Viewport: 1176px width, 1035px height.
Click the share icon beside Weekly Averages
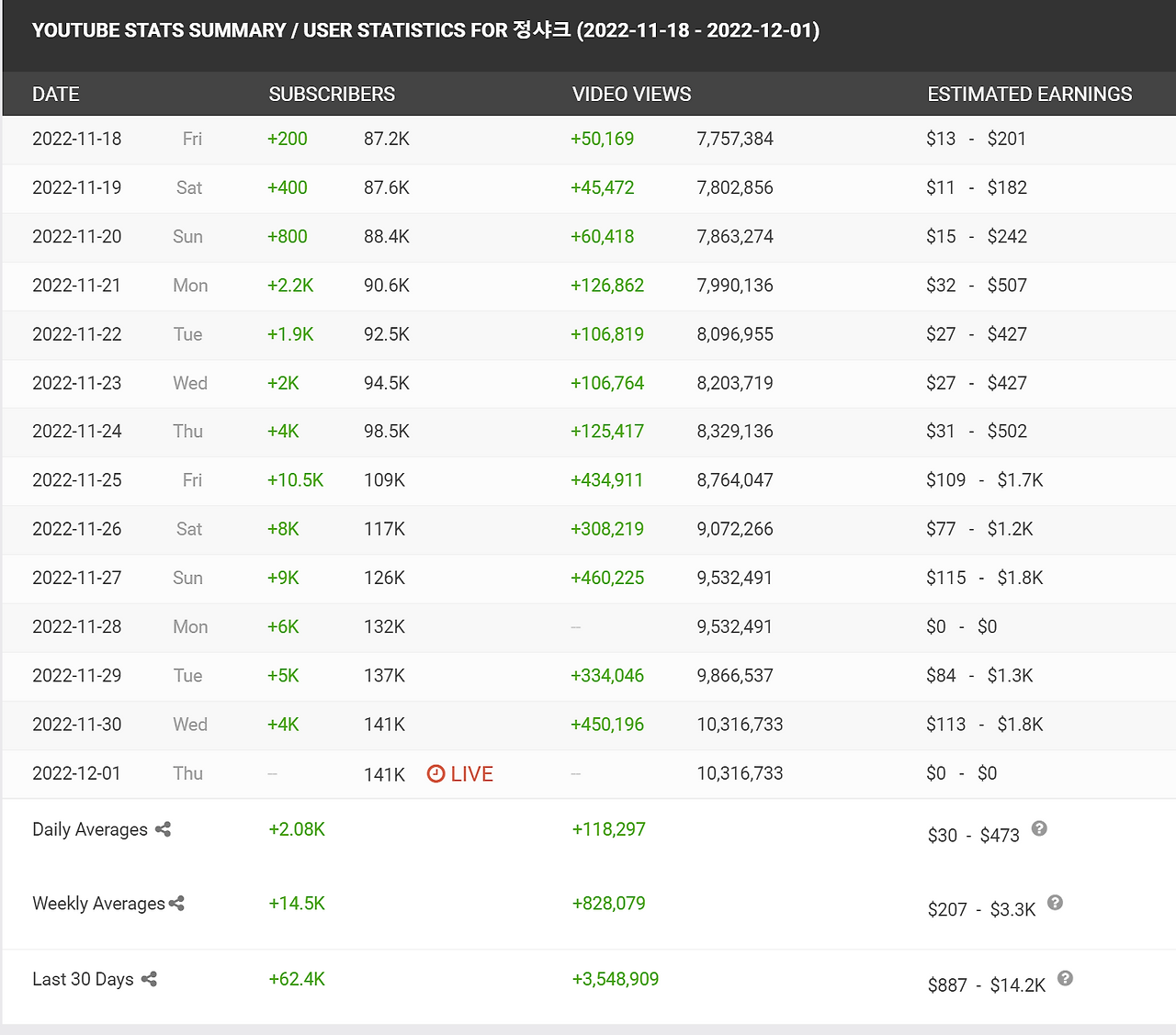176,904
